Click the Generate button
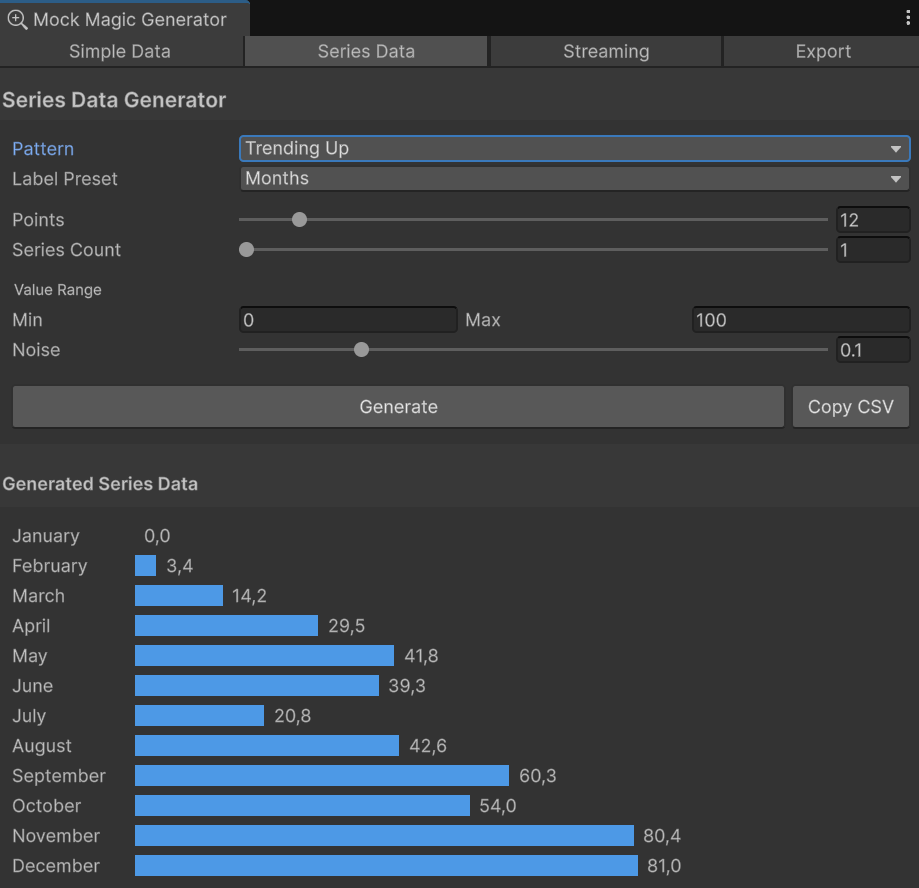 pyautogui.click(x=398, y=407)
